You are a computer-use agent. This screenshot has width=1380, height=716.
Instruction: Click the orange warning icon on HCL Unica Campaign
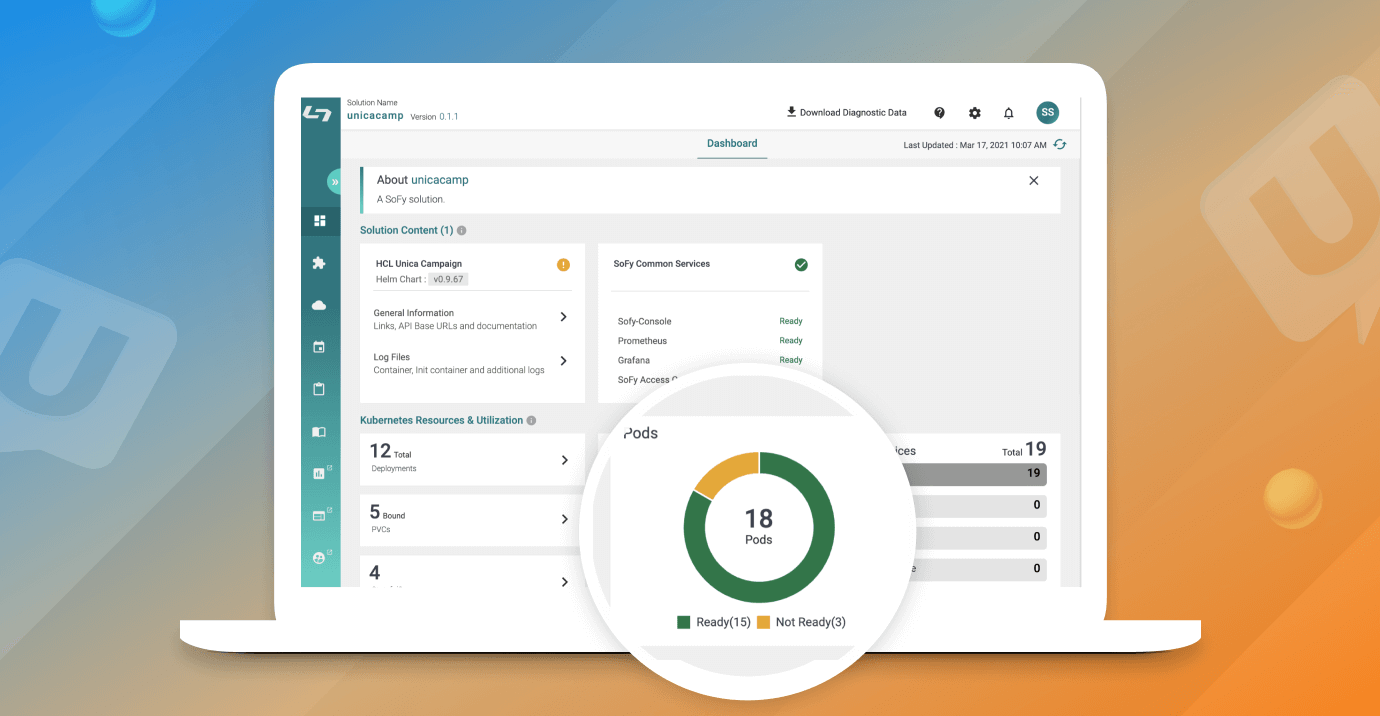[563, 265]
